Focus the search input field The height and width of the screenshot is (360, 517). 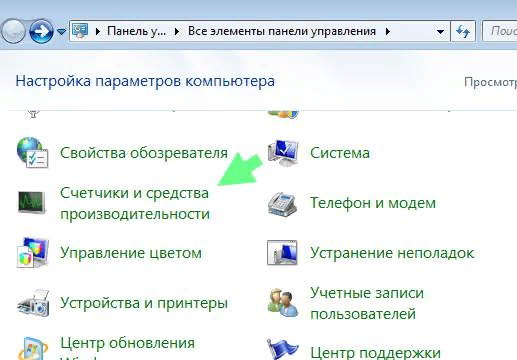tap(500, 31)
